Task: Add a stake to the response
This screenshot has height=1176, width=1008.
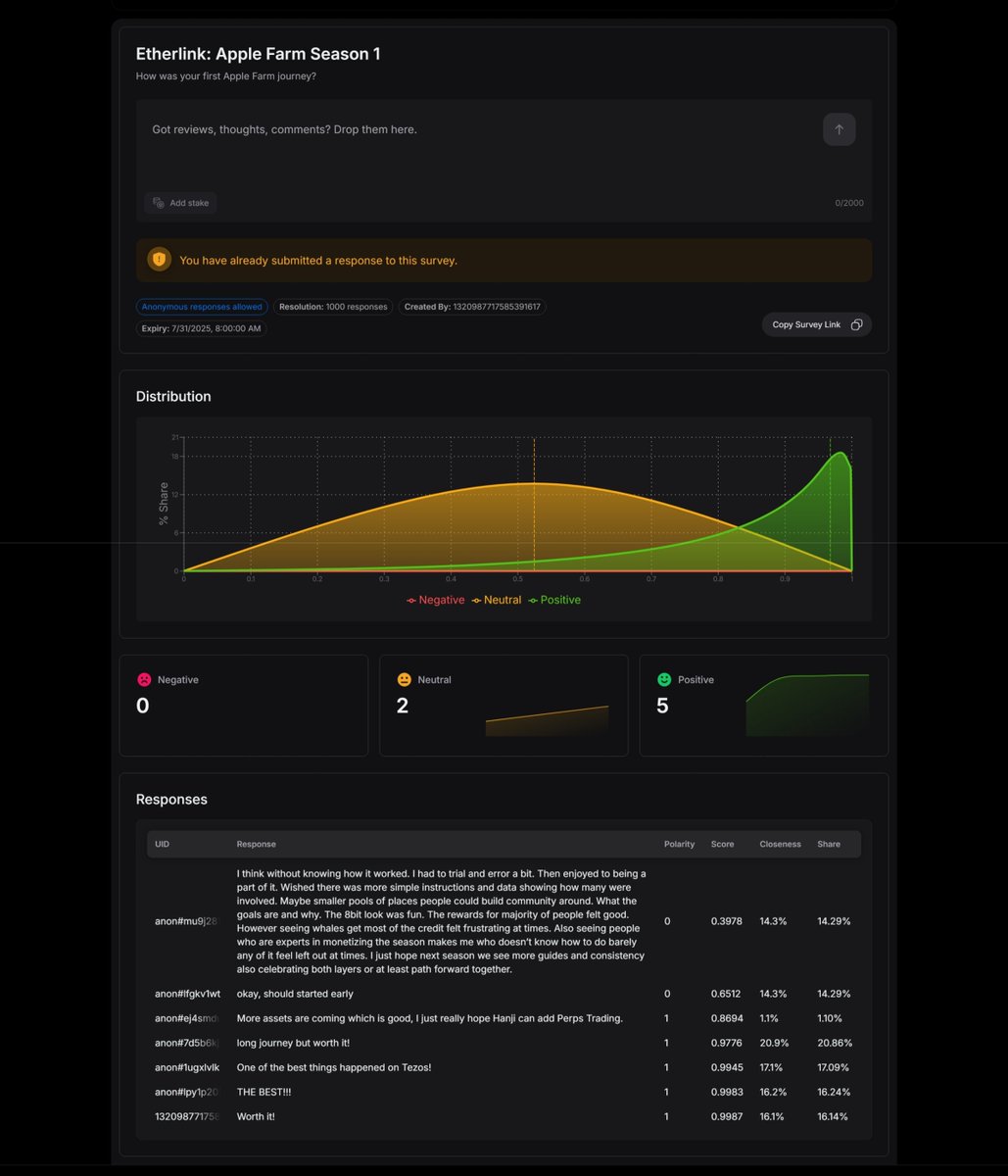Action: 181,203
